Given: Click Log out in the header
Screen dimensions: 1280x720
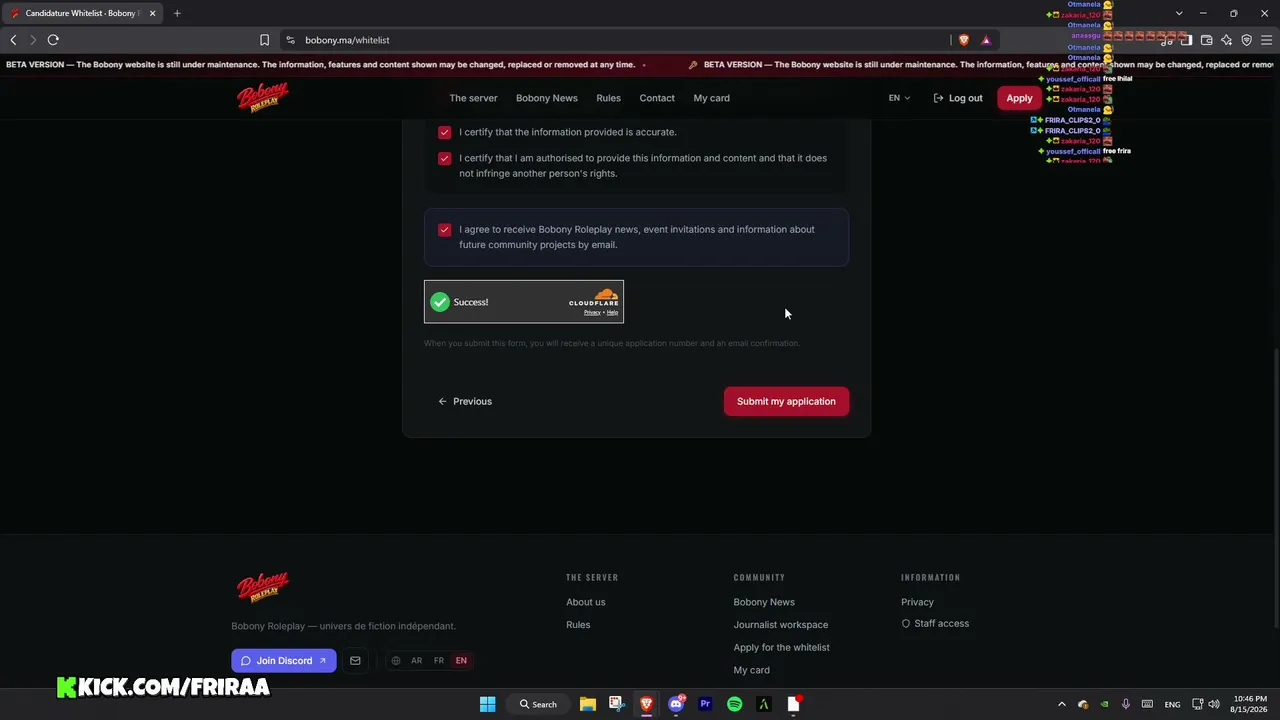Looking at the screenshot, I should 958,98.
